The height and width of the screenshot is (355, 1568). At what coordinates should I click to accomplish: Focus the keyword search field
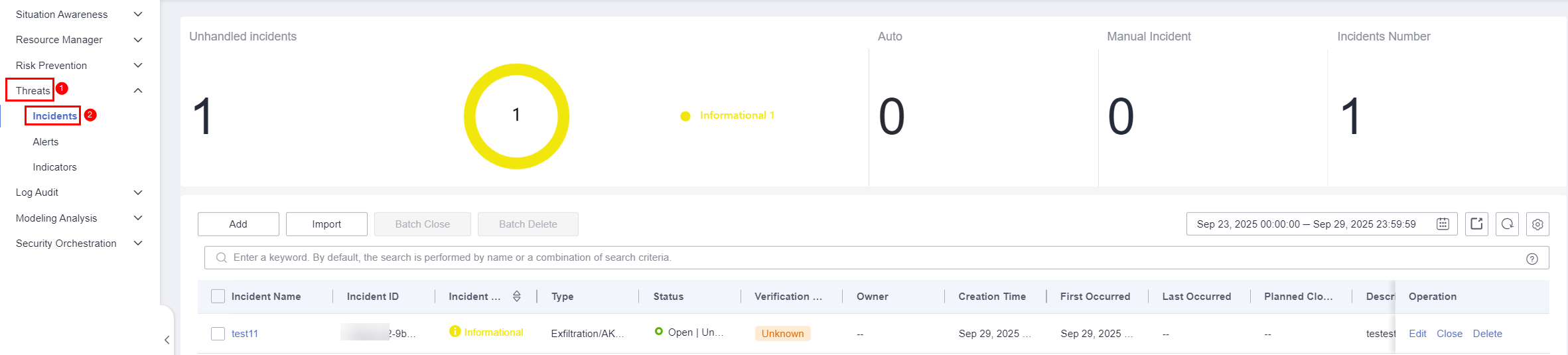coord(863,257)
